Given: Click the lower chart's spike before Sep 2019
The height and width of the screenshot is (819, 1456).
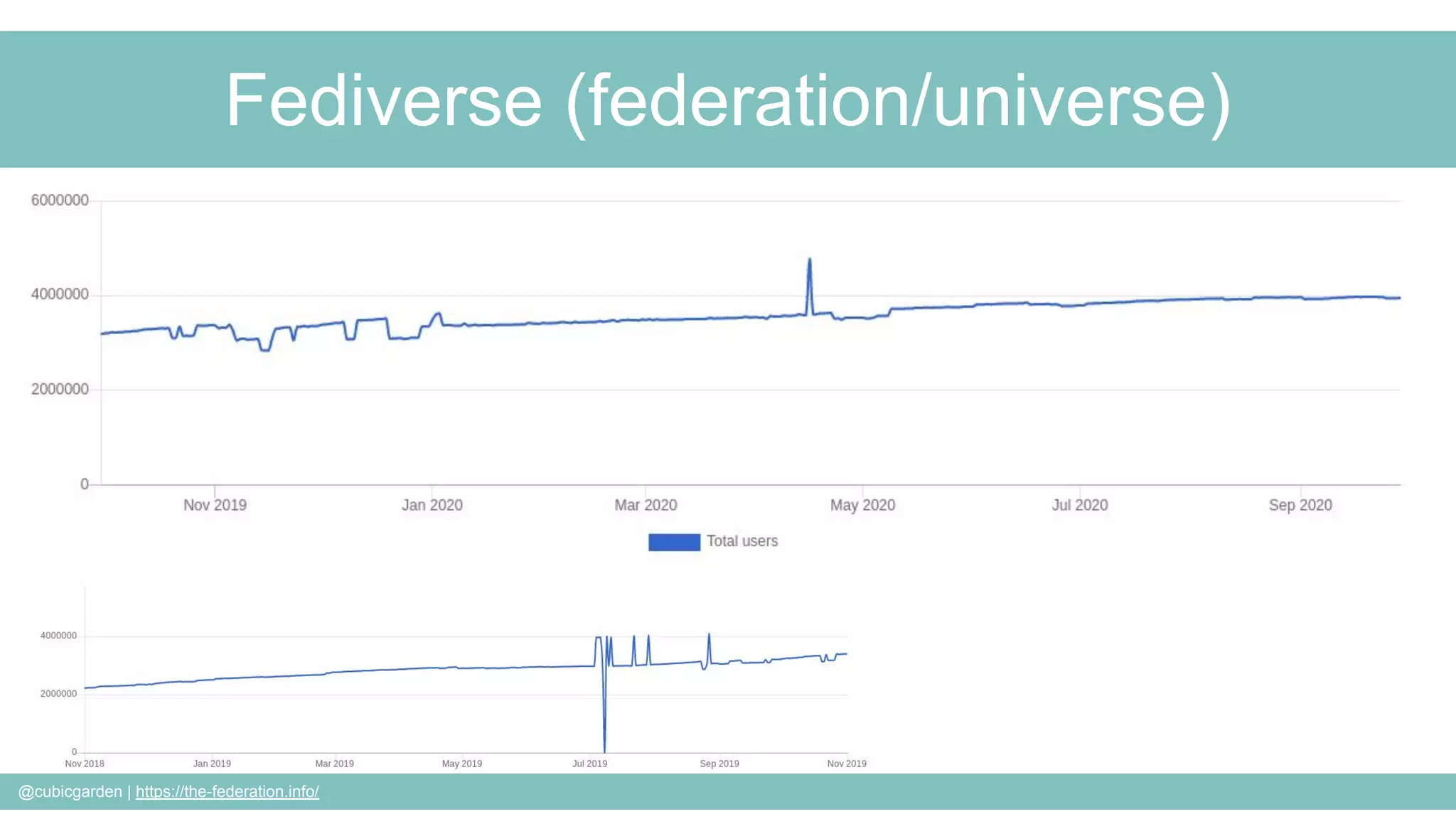Looking at the screenshot, I should [709, 636].
